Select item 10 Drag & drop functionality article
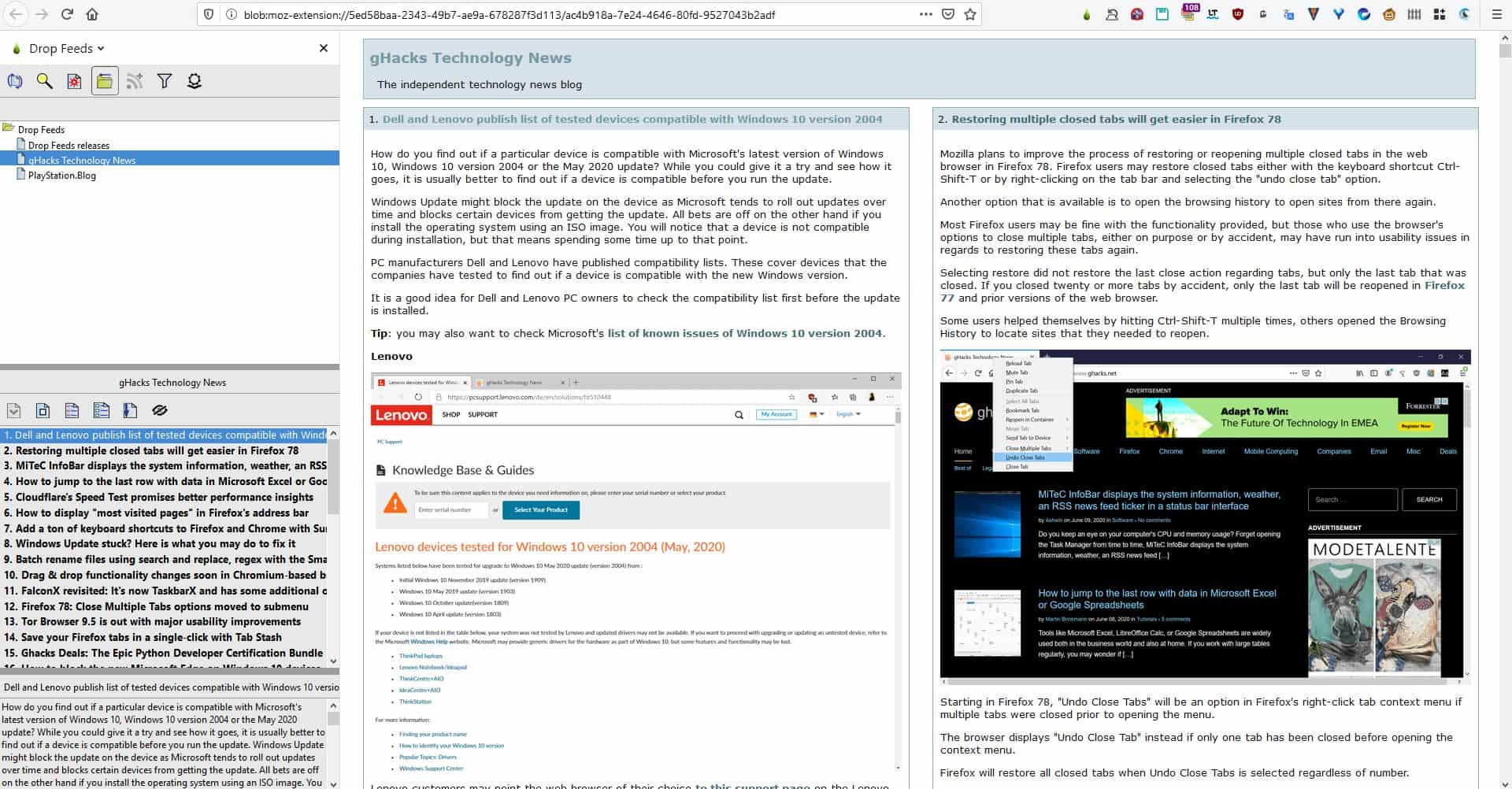 click(164, 575)
